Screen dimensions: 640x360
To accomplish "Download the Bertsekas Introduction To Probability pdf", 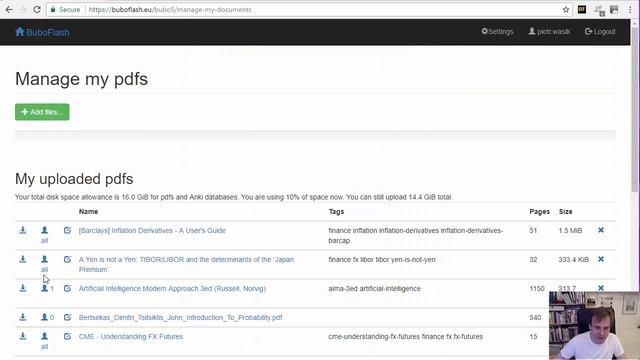I will click(23, 317).
